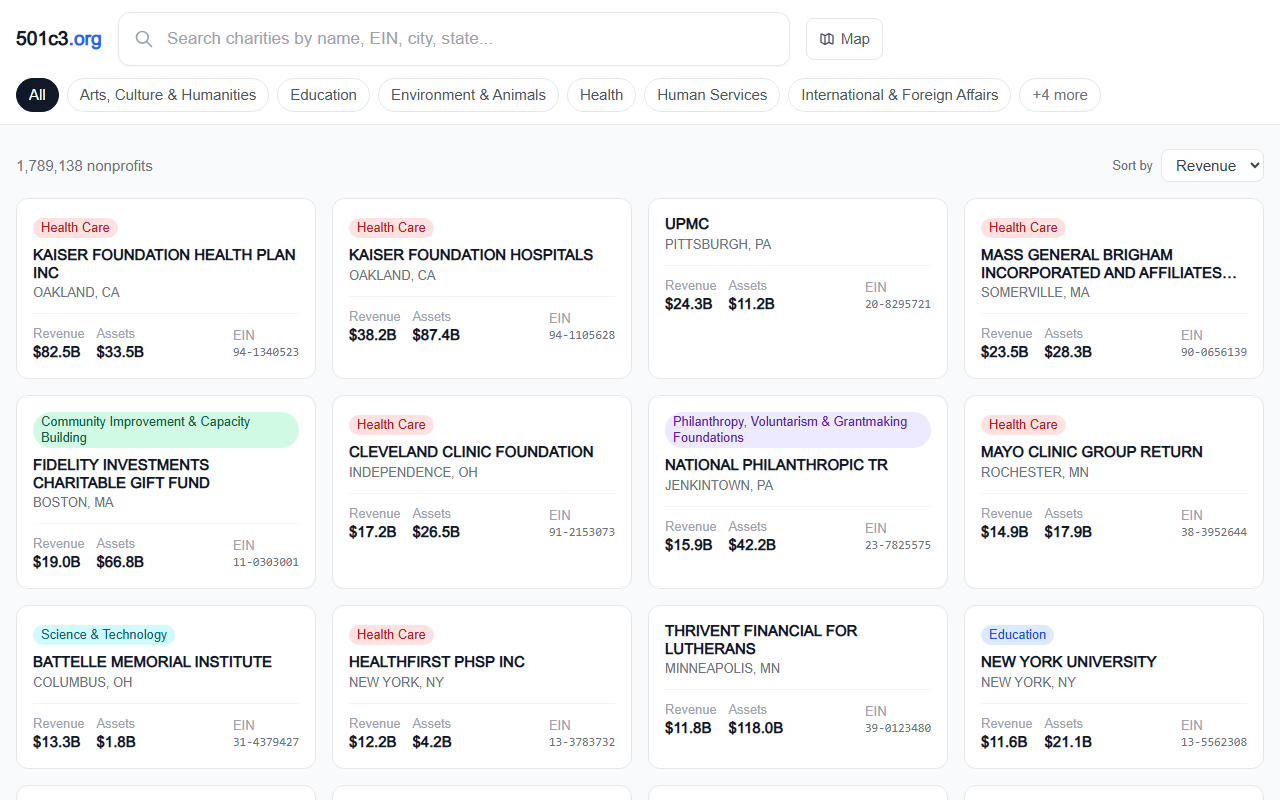Click Philanthropy, Voluntarism & Grantmaking Foundations tag
Image resolution: width=1280 pixels, height=800 pixels.
[798, 430]
